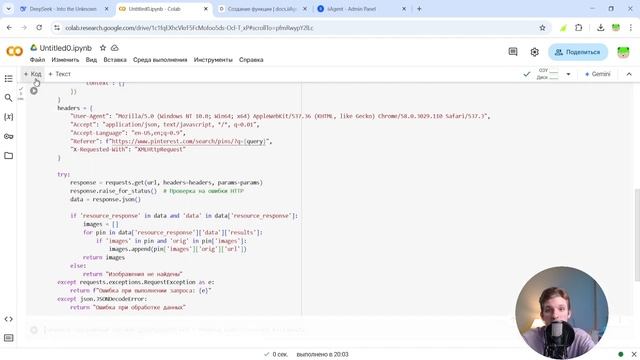
Task: Open the variables {x} panel
Action: click(9, 117)
